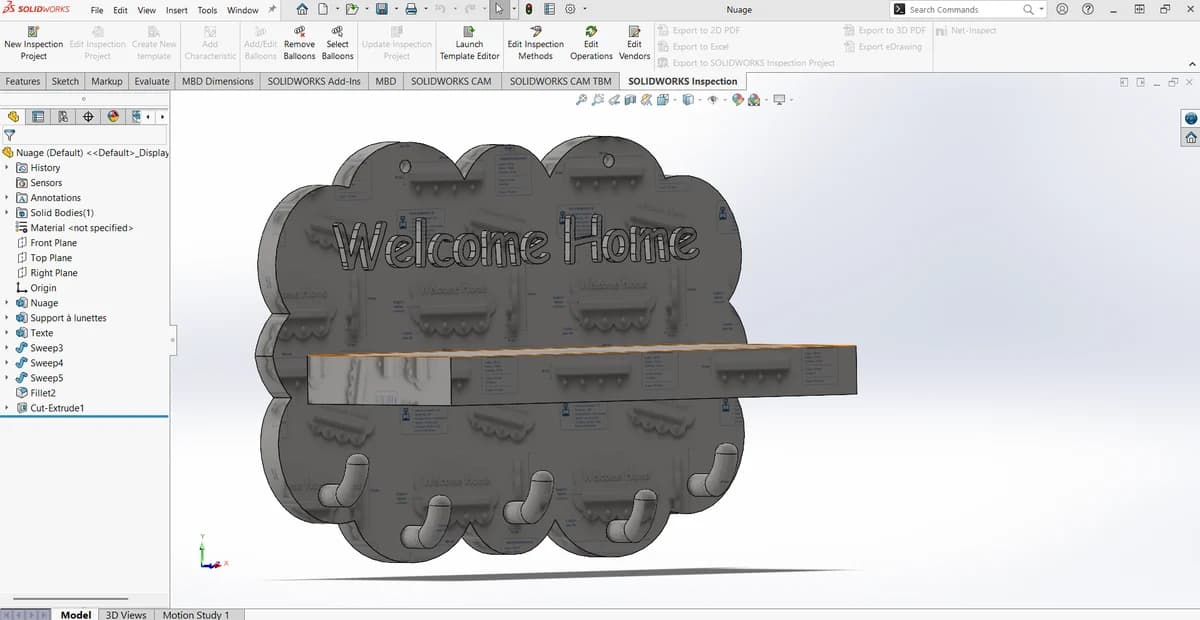1200x620 pixels.
Task: Switch to the ConfigurationManager tab icon
Action: (64, 116)
